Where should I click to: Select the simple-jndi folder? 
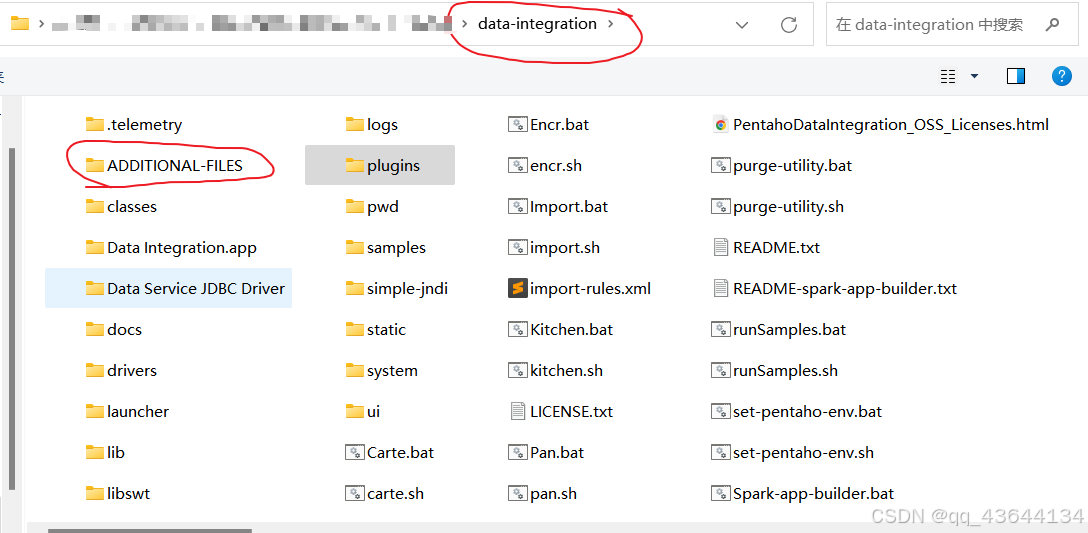click(x=397, y=289)
